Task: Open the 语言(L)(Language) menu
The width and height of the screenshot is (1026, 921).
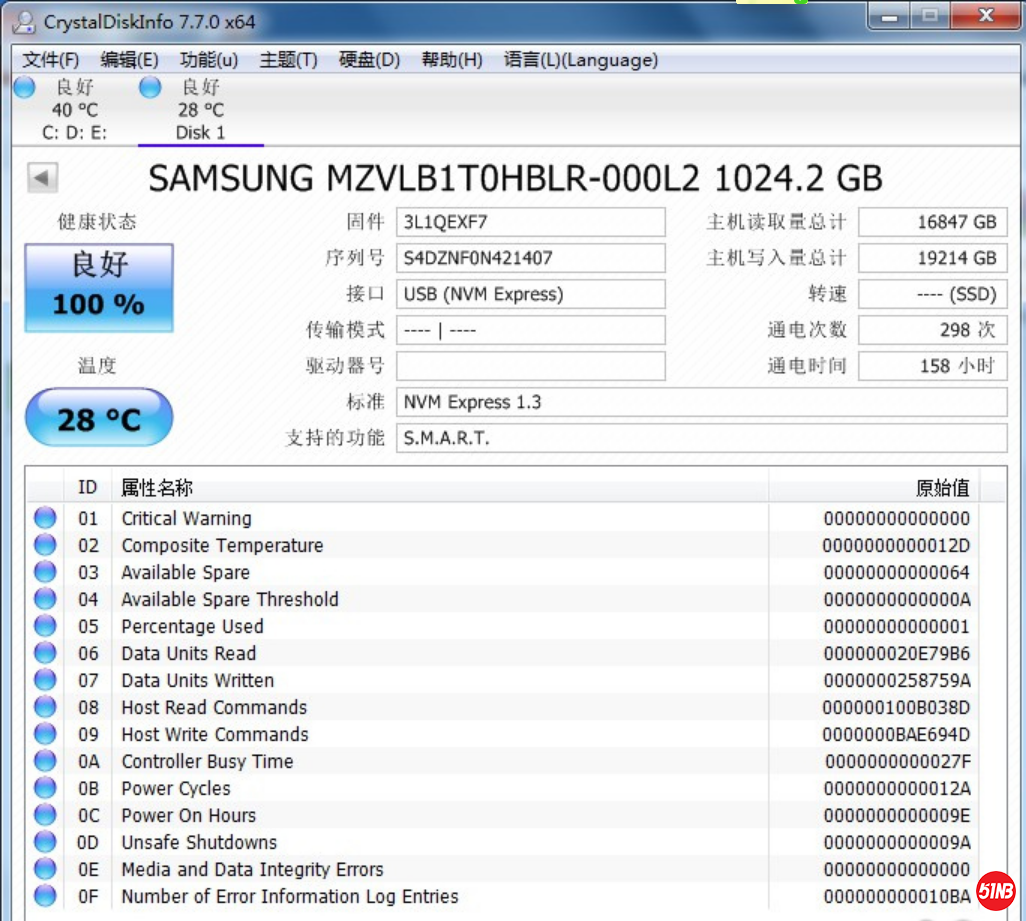Action: 580,60
